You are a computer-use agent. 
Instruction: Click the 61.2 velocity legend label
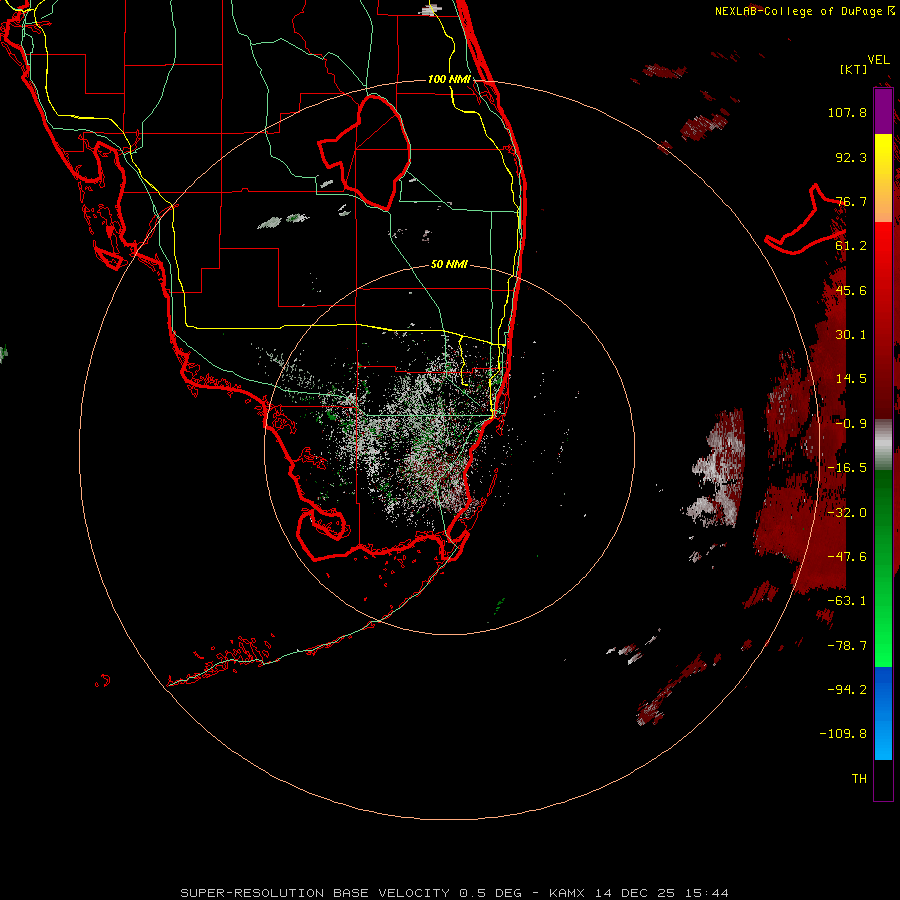click(x=851, y=246)
